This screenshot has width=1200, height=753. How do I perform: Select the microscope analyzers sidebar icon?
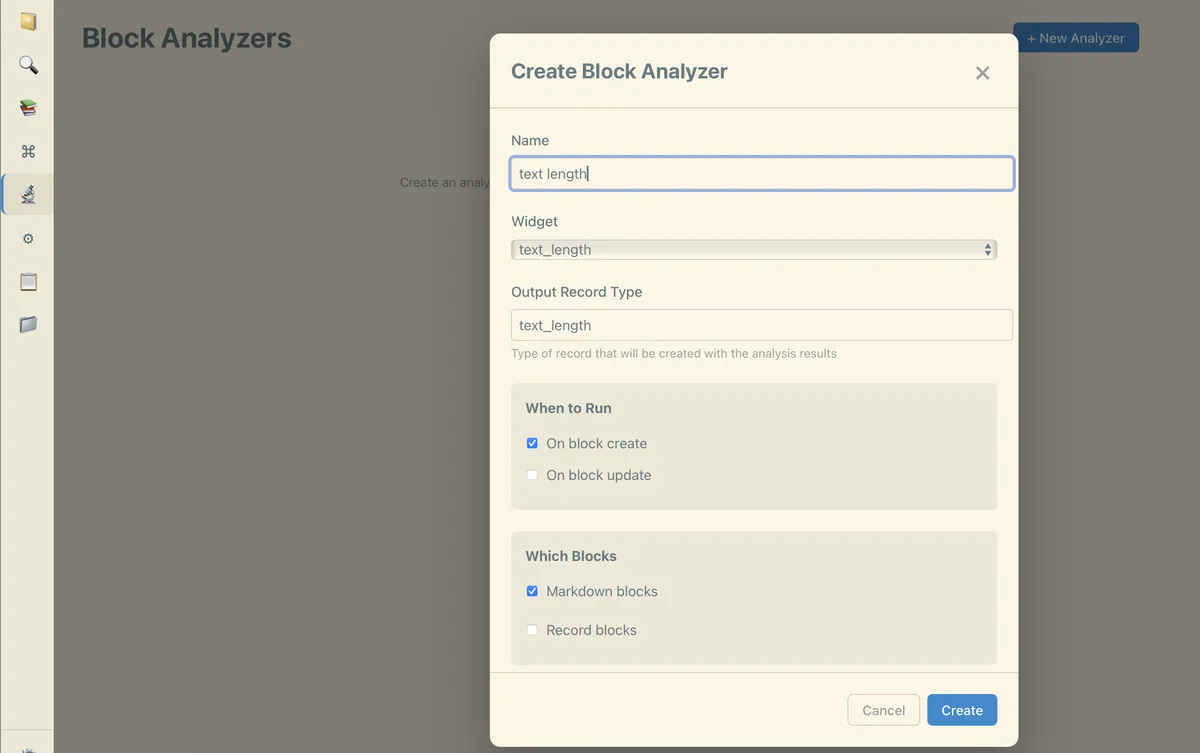pos(28,194)
